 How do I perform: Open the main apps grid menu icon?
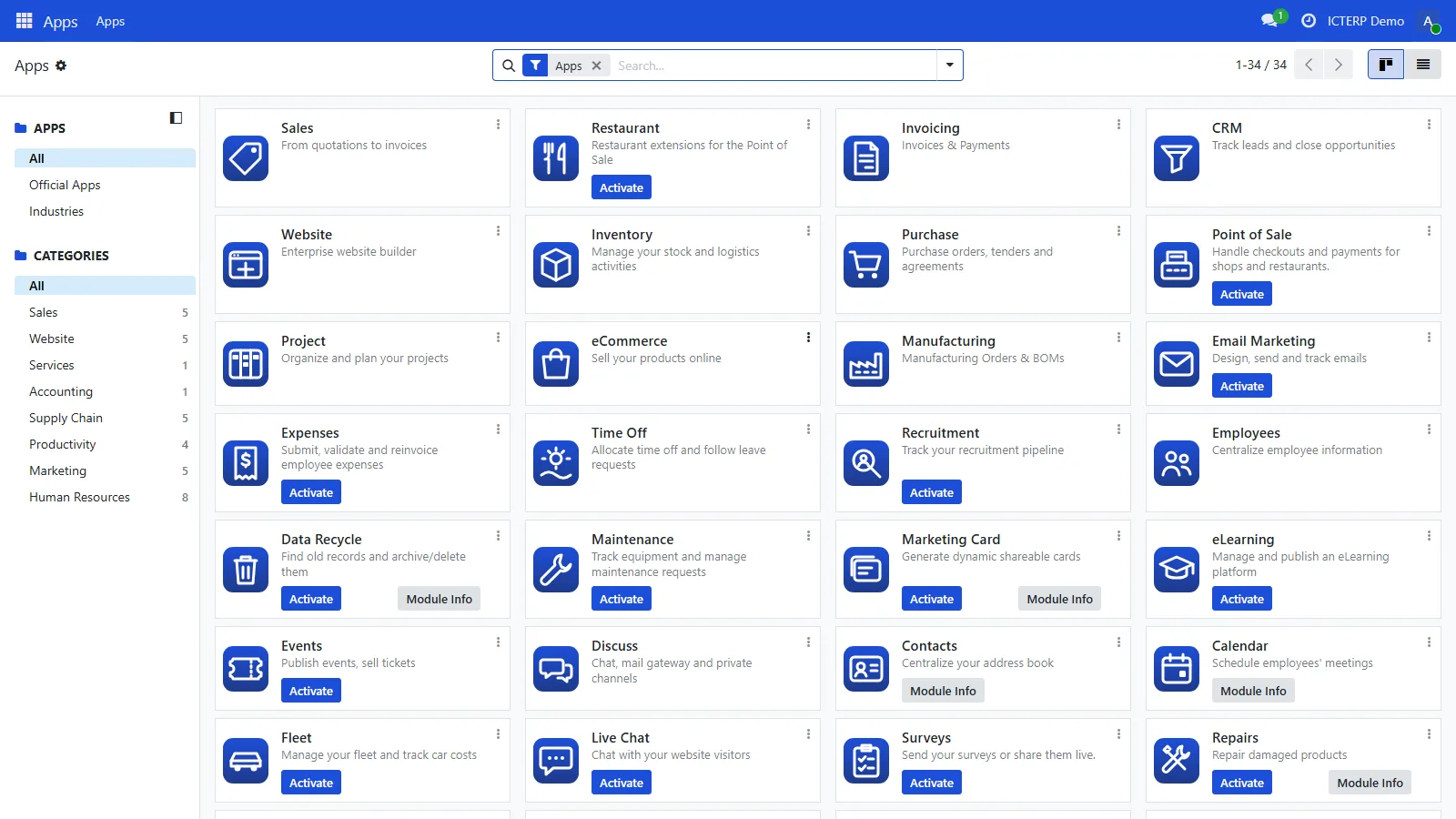point(25,20)
